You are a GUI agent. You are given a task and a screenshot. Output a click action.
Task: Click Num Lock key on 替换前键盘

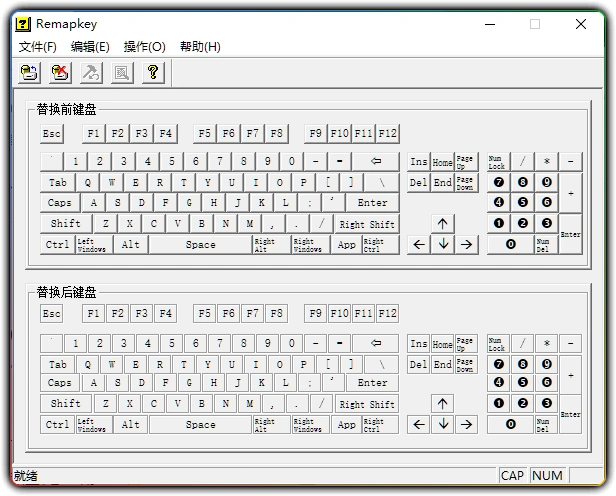pyautogui.click(x=499, y=162)
